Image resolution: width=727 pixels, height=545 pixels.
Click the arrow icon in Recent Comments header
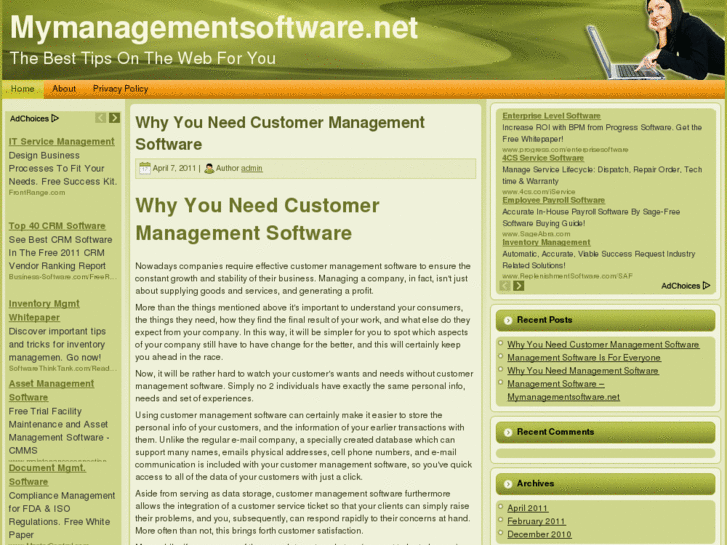[x=508, y=432]
